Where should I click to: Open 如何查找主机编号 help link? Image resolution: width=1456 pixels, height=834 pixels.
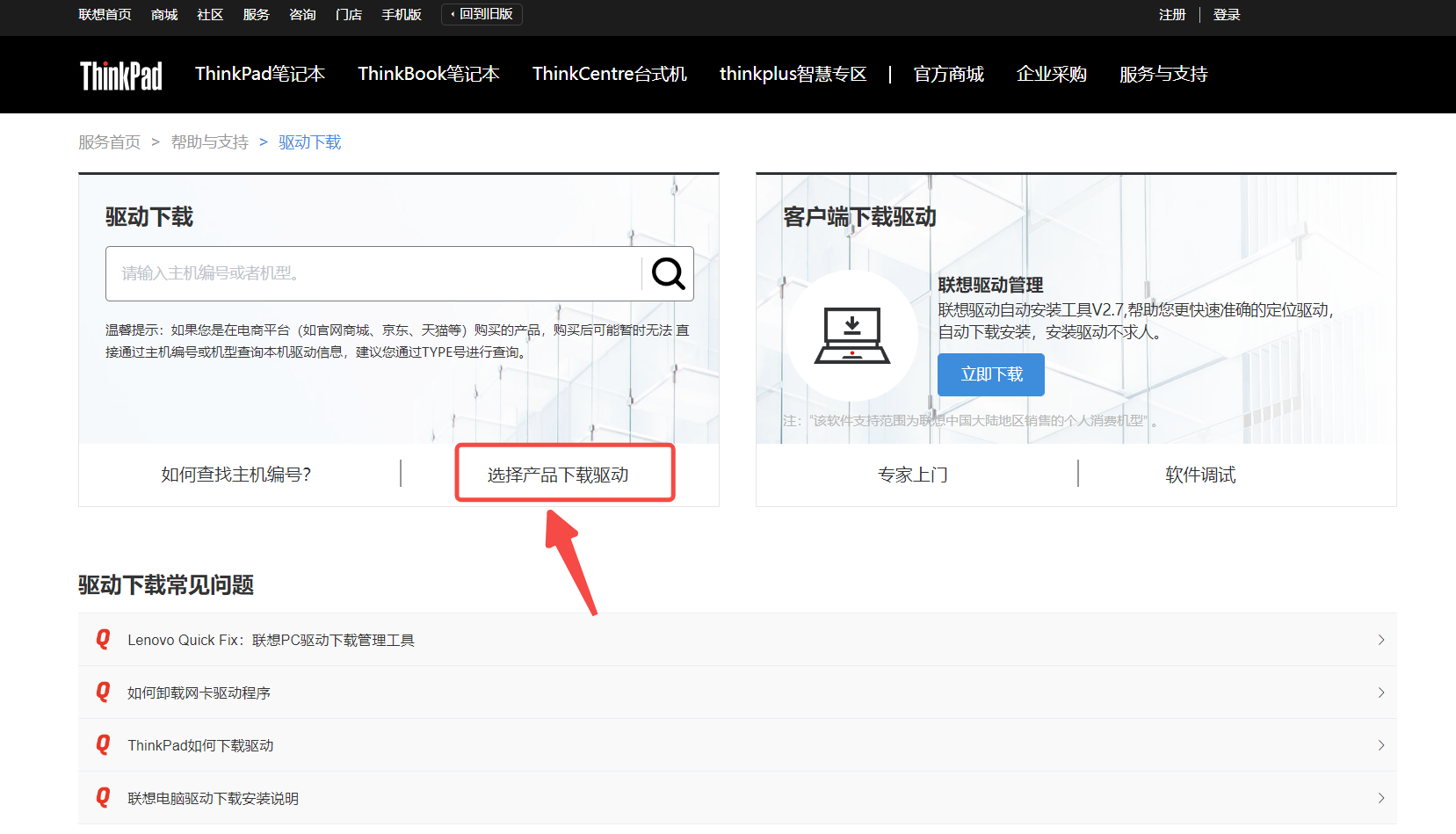coord(235,475)
